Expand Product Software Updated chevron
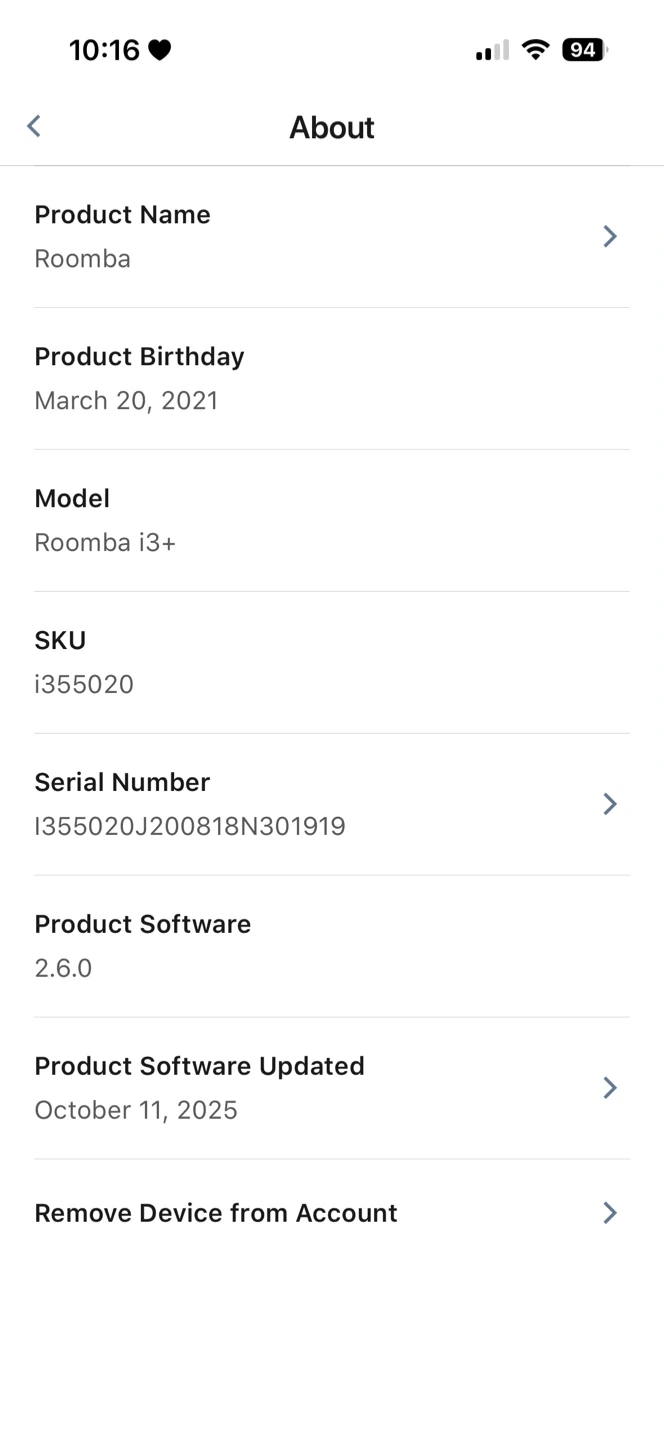Image resolution: width=664 pixels, height=1440 pixels. [609, 1088]
